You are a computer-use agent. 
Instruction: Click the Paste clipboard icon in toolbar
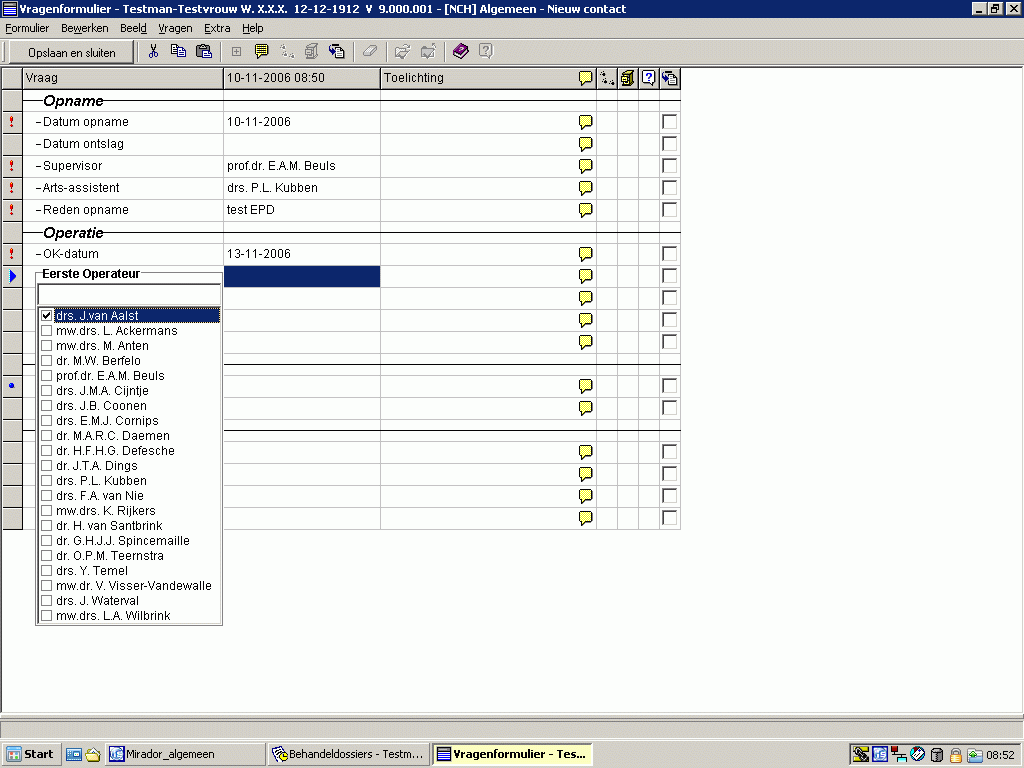pyautogui.click(x=204, y=52)
